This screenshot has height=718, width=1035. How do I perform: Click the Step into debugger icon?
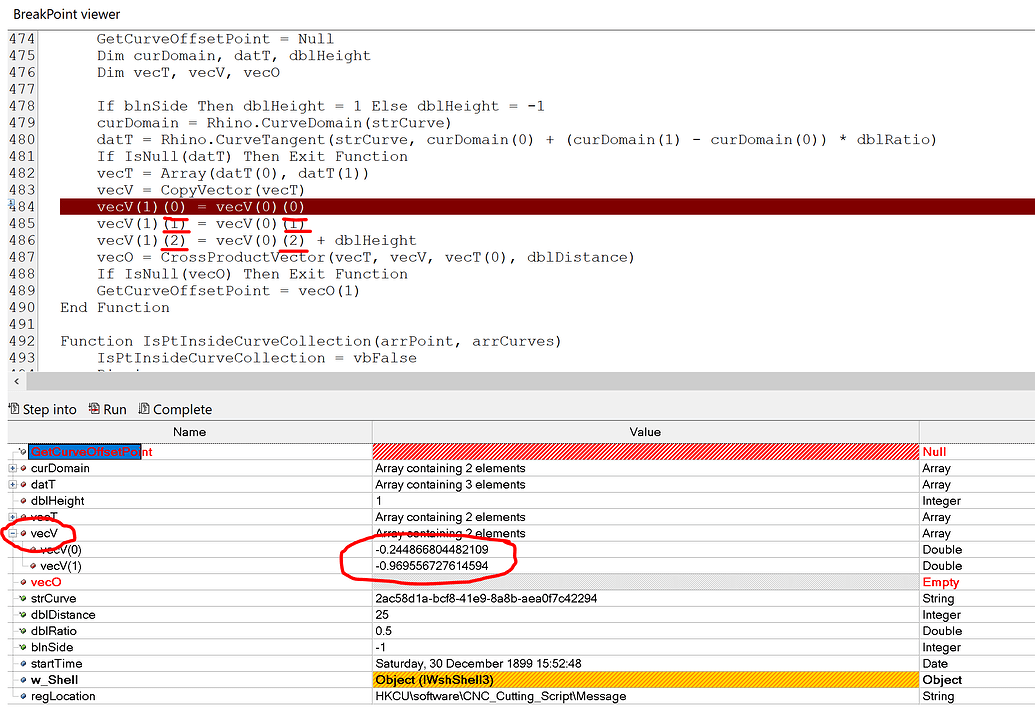(15, 410)
